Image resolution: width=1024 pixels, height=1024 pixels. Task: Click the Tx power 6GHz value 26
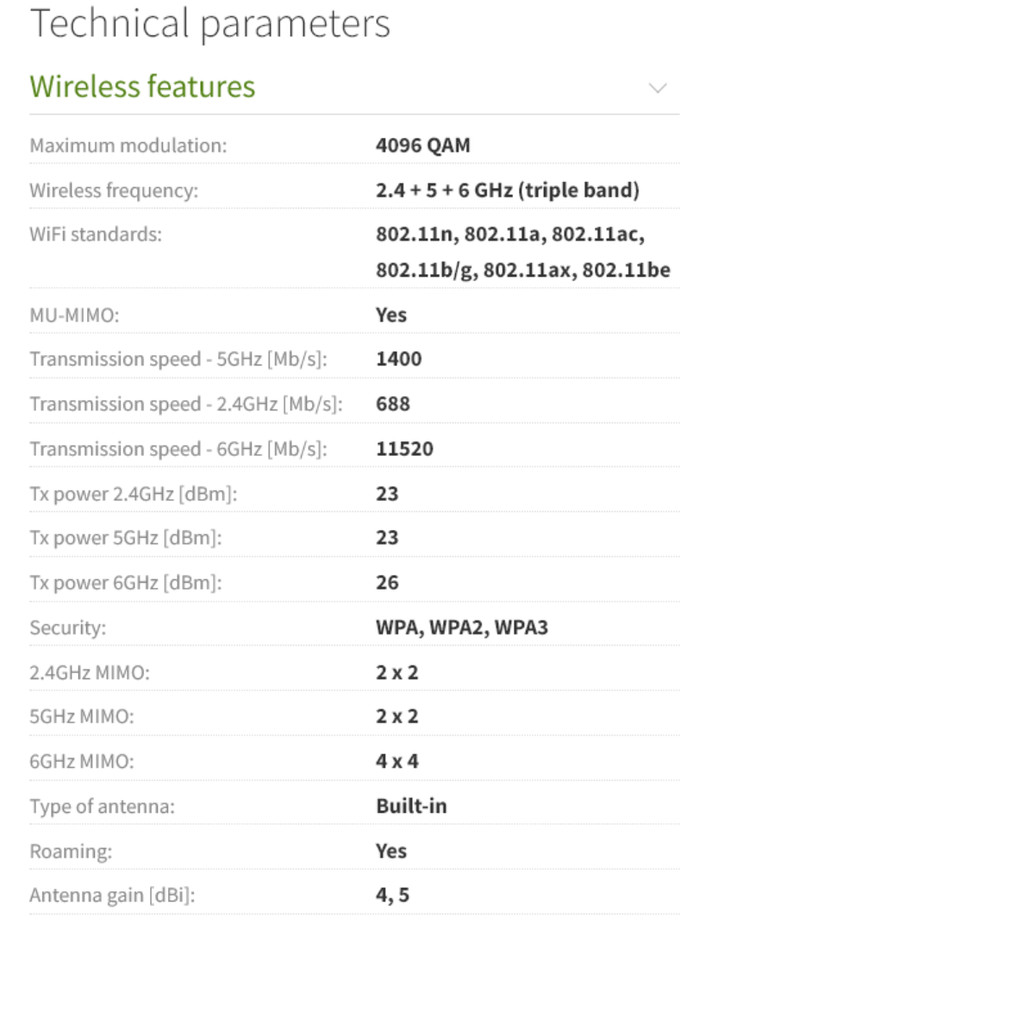tap(386, 582)
